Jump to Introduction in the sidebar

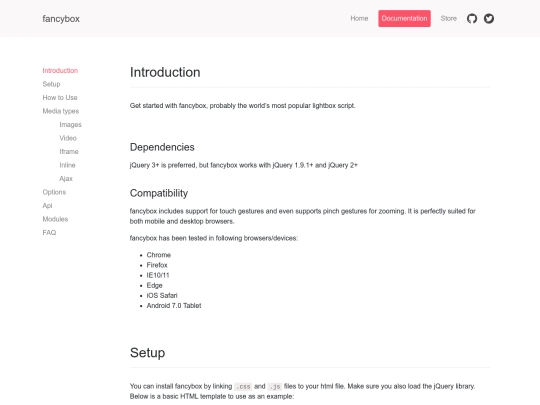coord(60,71)
